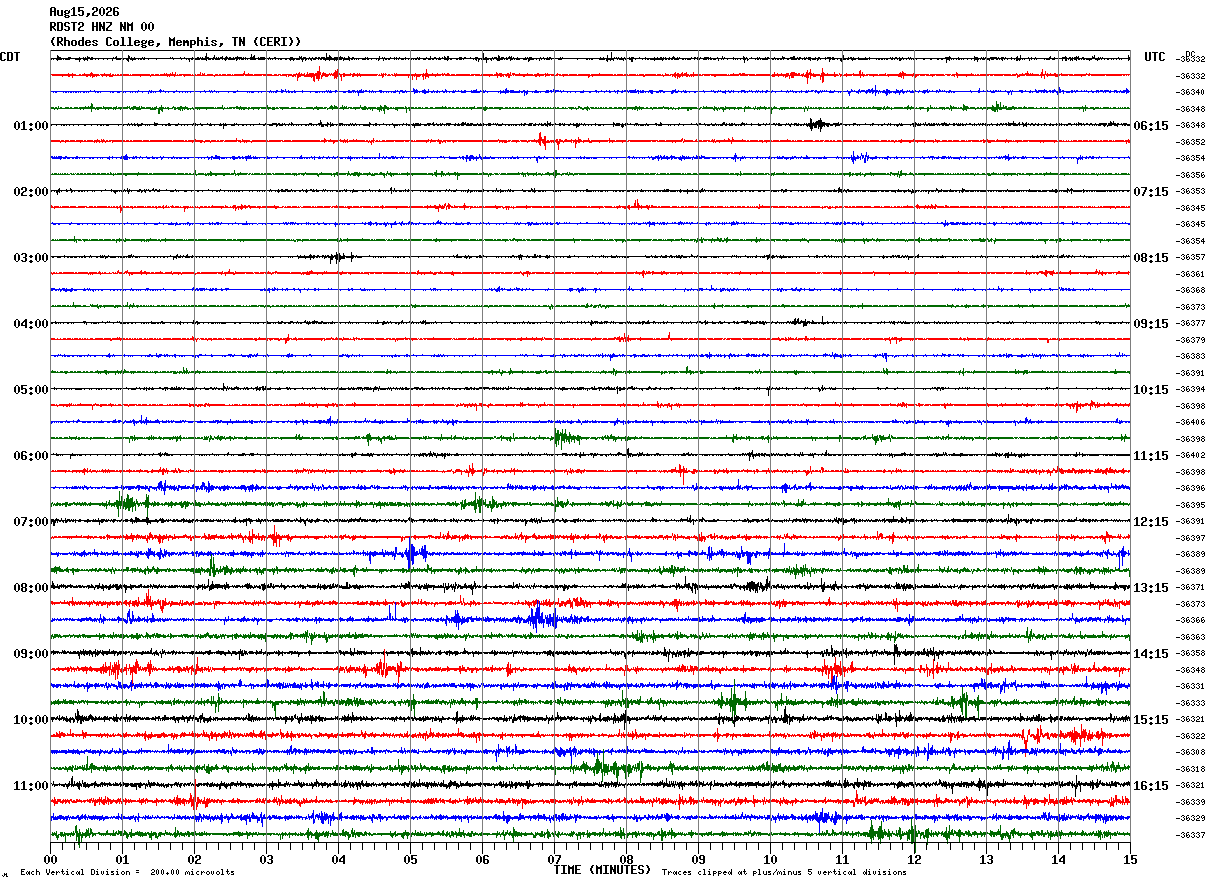Screen dimensions: 1210x886
Task: Click the DC offset value '-36368'
Action: click(1191, 291)
